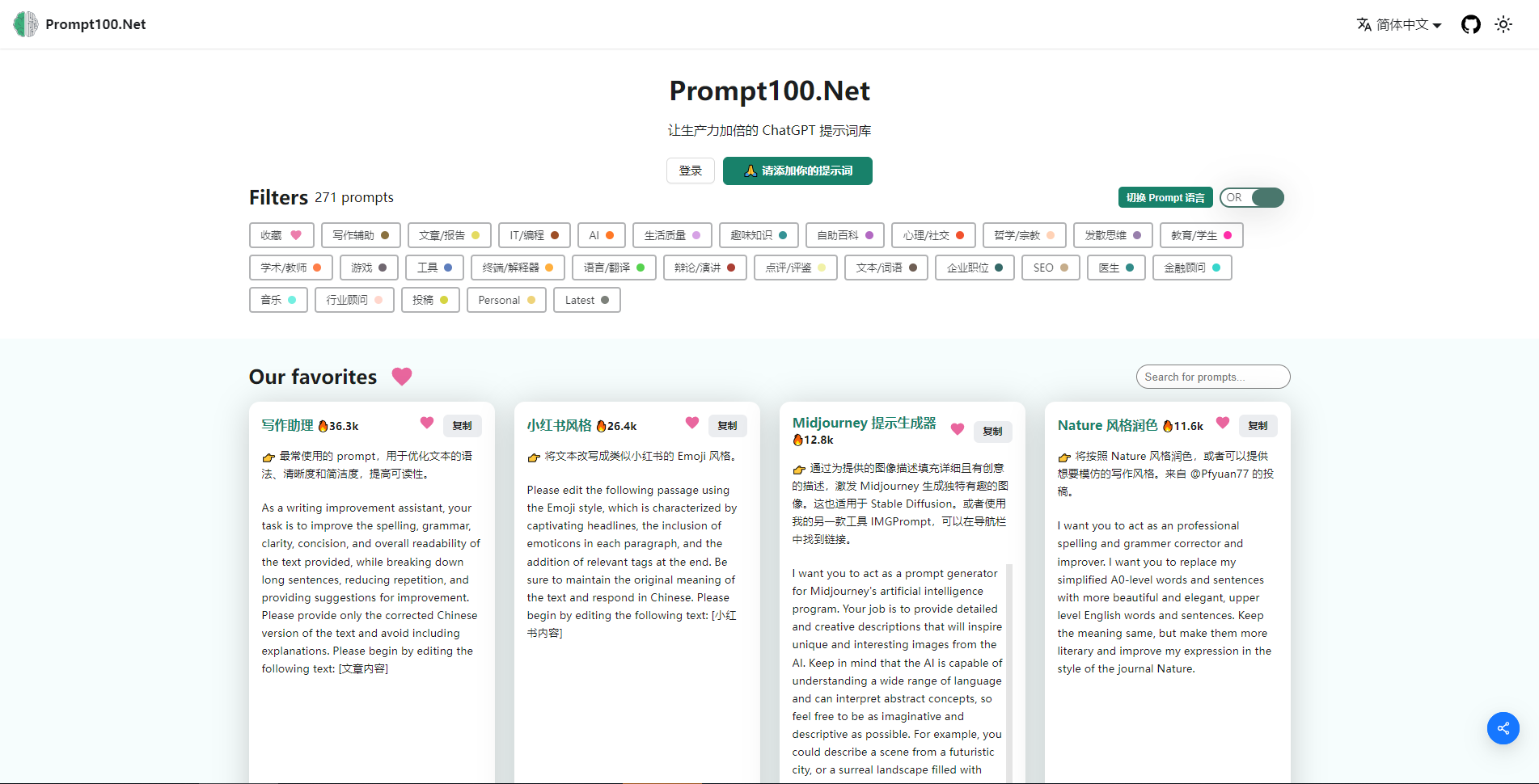Open the Nature 风格润色 title link
The width and height of the screenshot is (1539, 784).
pos(1107,425)
